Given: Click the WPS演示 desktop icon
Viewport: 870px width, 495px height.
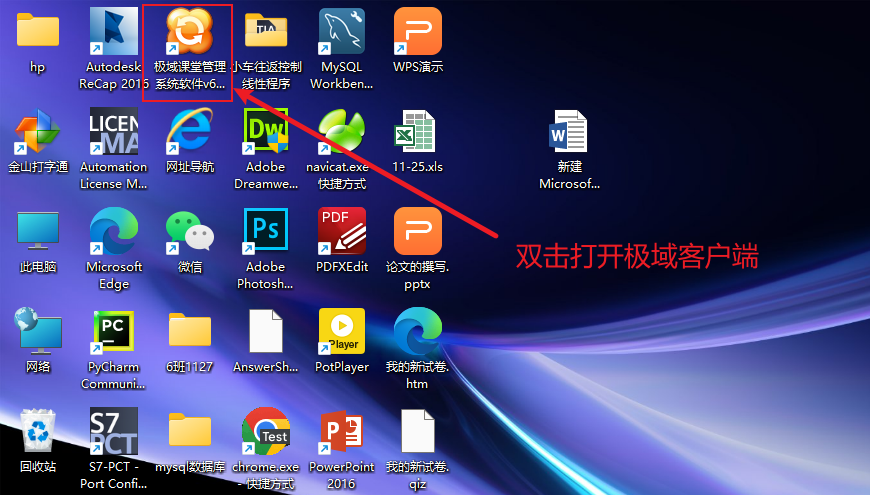Looking at the screenshot, I should pyautogui.click(x=417, y=32).
